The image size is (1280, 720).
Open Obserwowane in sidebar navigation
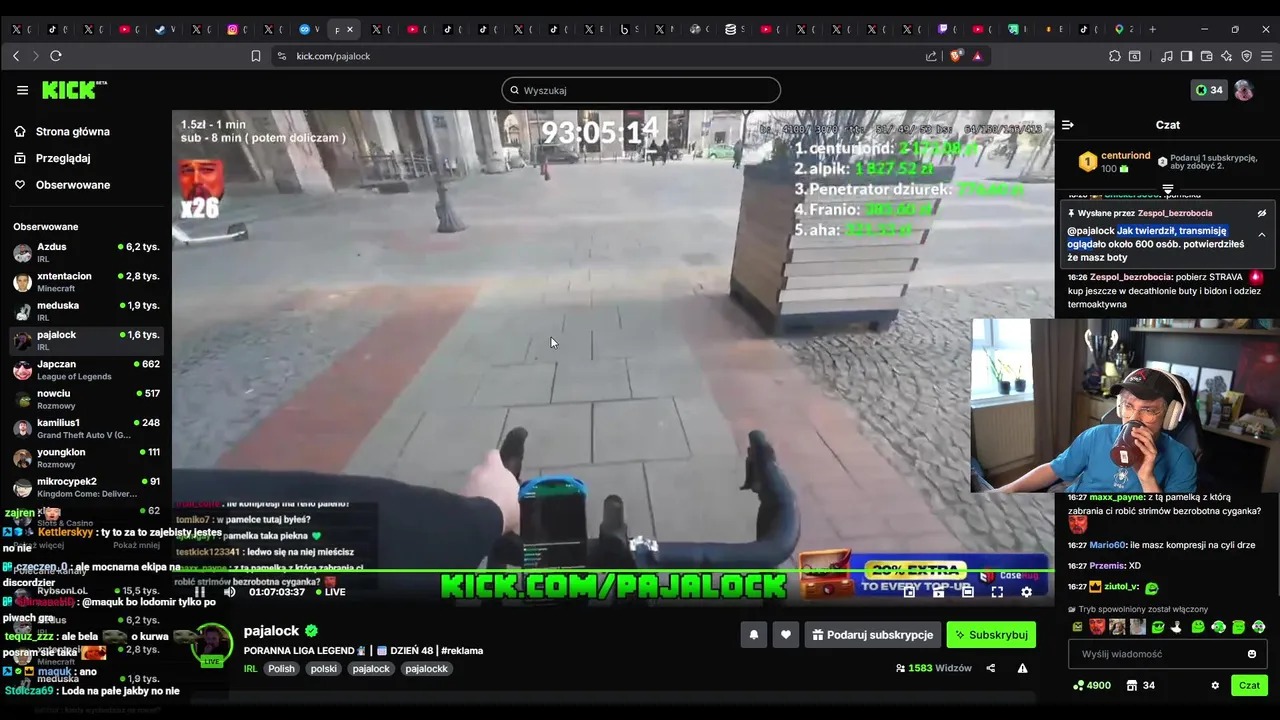click(62, 185)
